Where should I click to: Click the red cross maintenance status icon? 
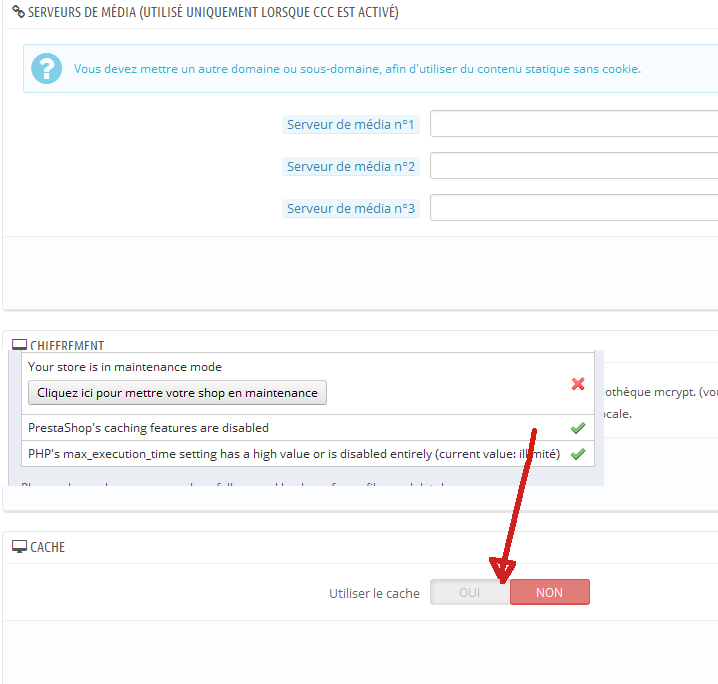coord(578,384)
